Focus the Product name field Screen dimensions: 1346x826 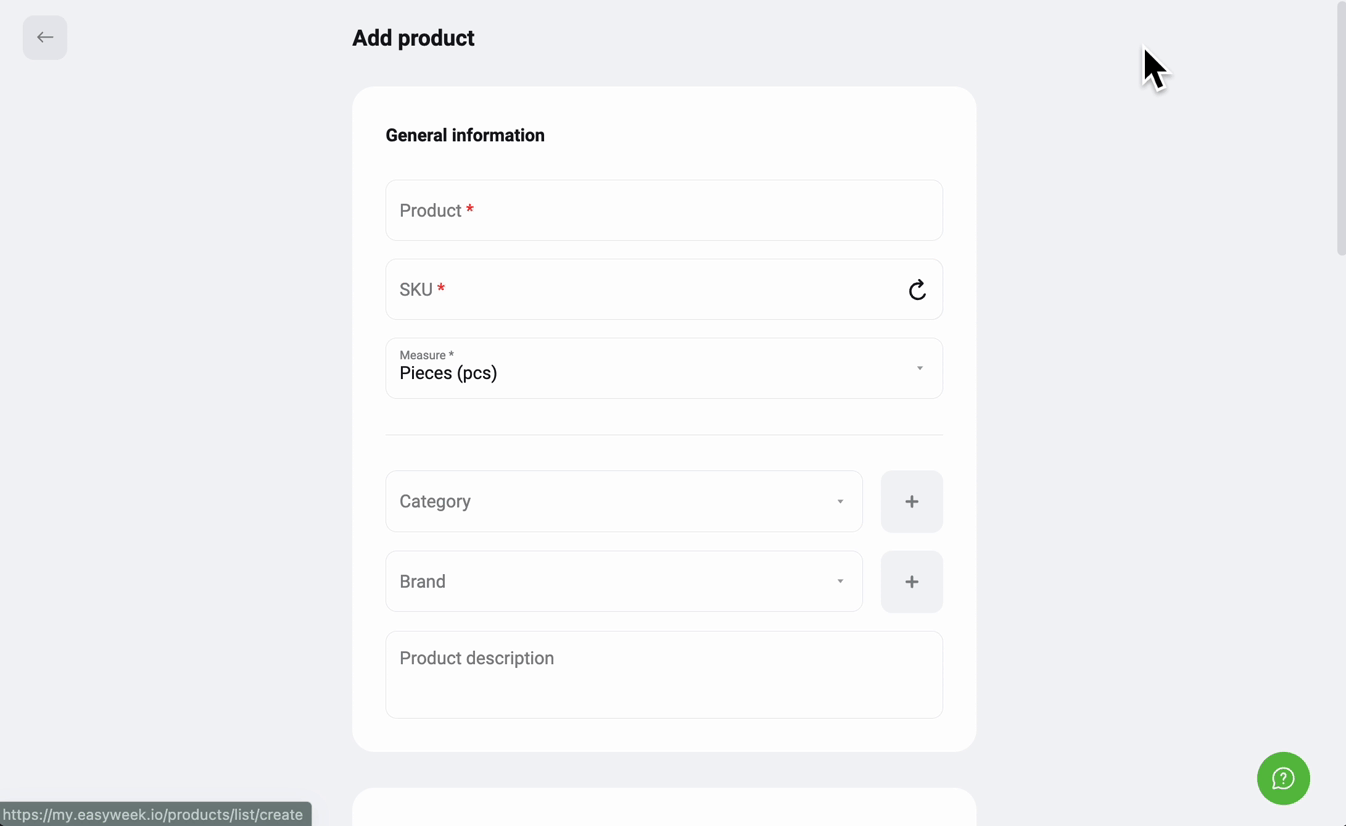[664, 211]
